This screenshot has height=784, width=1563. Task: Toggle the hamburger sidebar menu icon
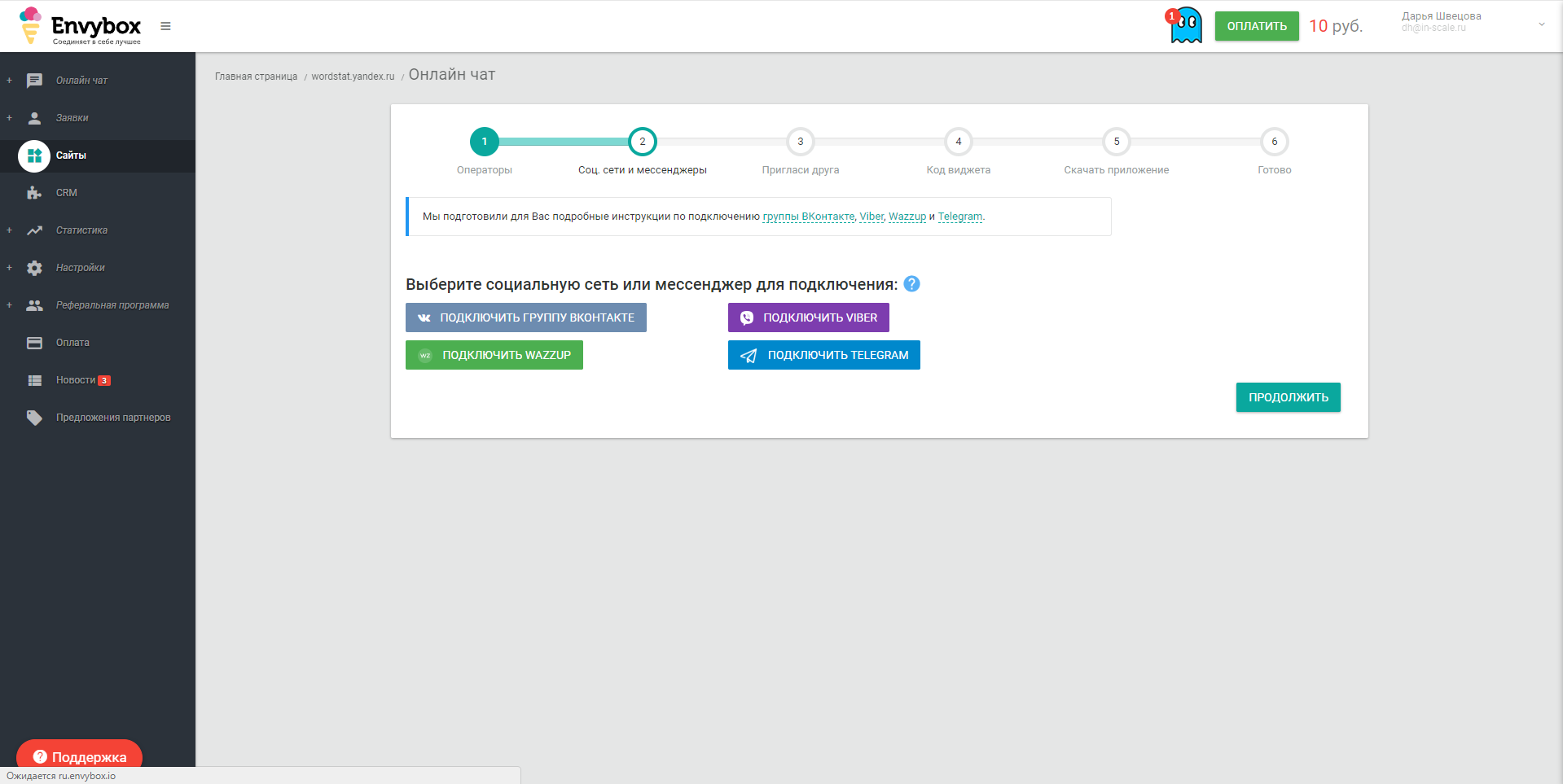click(x=165, y=26)
